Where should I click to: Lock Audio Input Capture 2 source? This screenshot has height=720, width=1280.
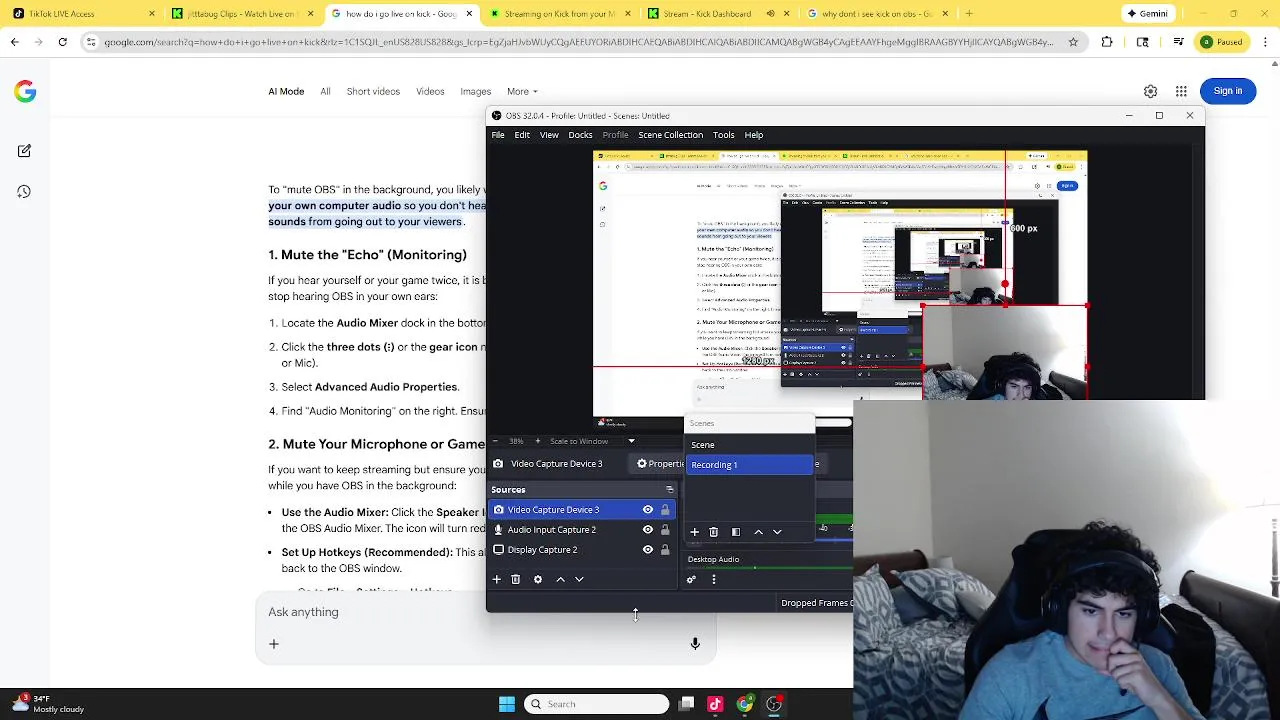point(665,530)
